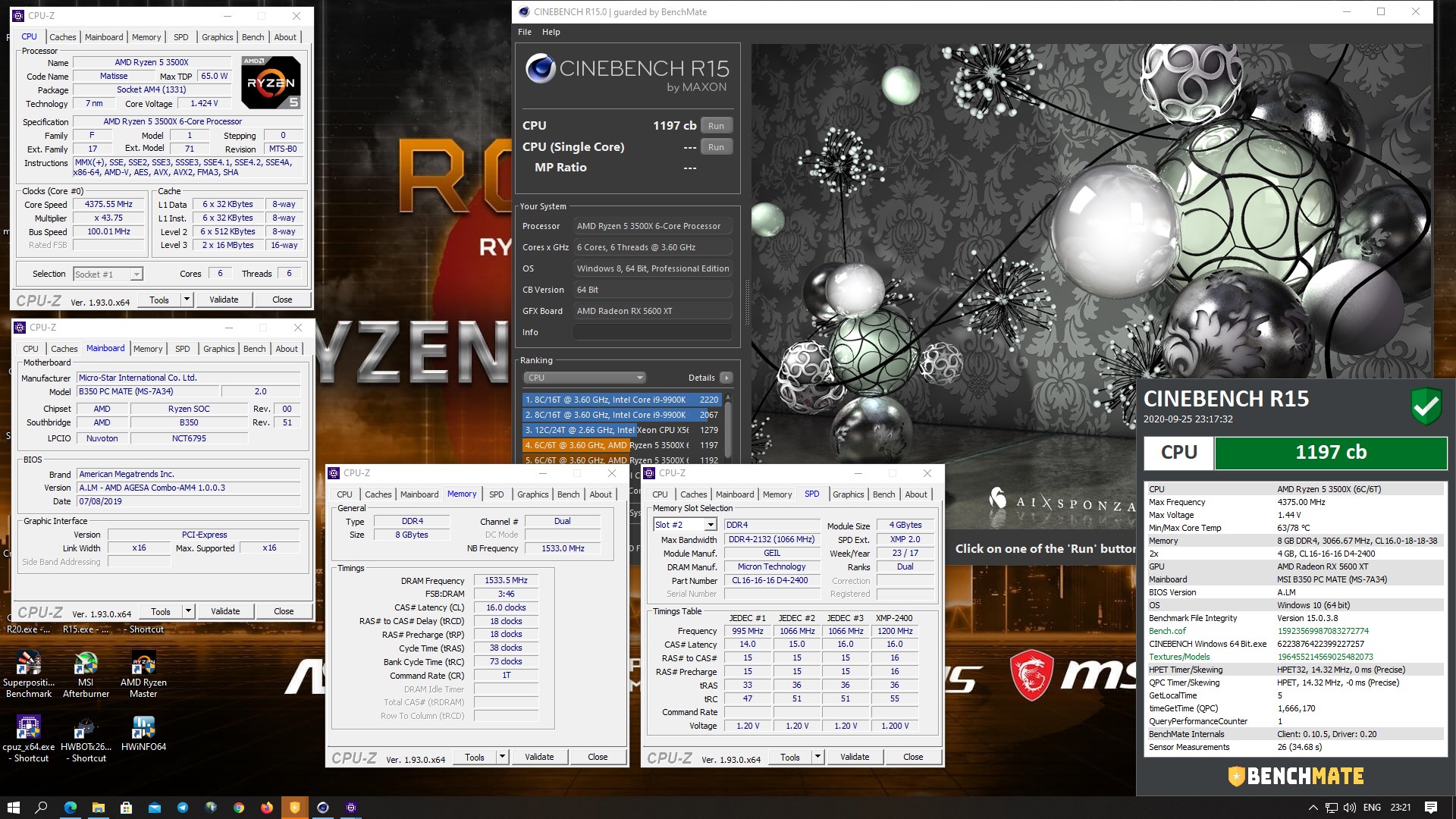Image resolution: width=1456 pixels, height=819 pixels.
Task: Open taskbar search magnifier
Action: pyautogui.click(x=42, y=808)
